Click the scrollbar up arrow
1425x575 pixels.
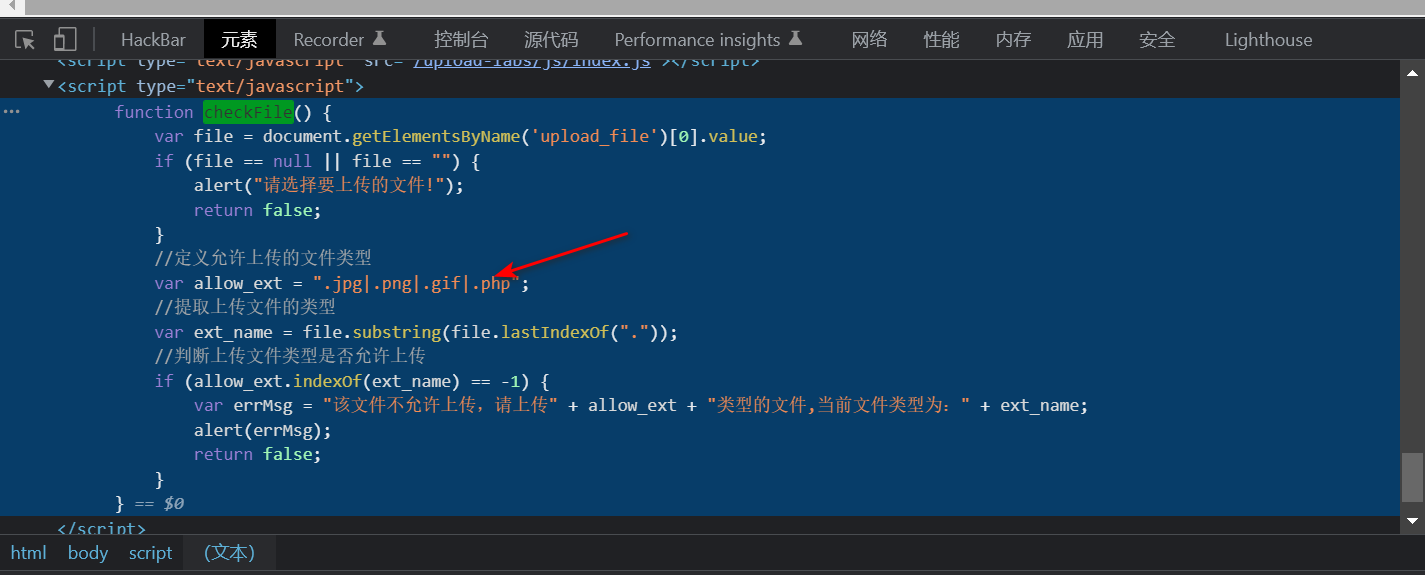[x=1412, y=74]
